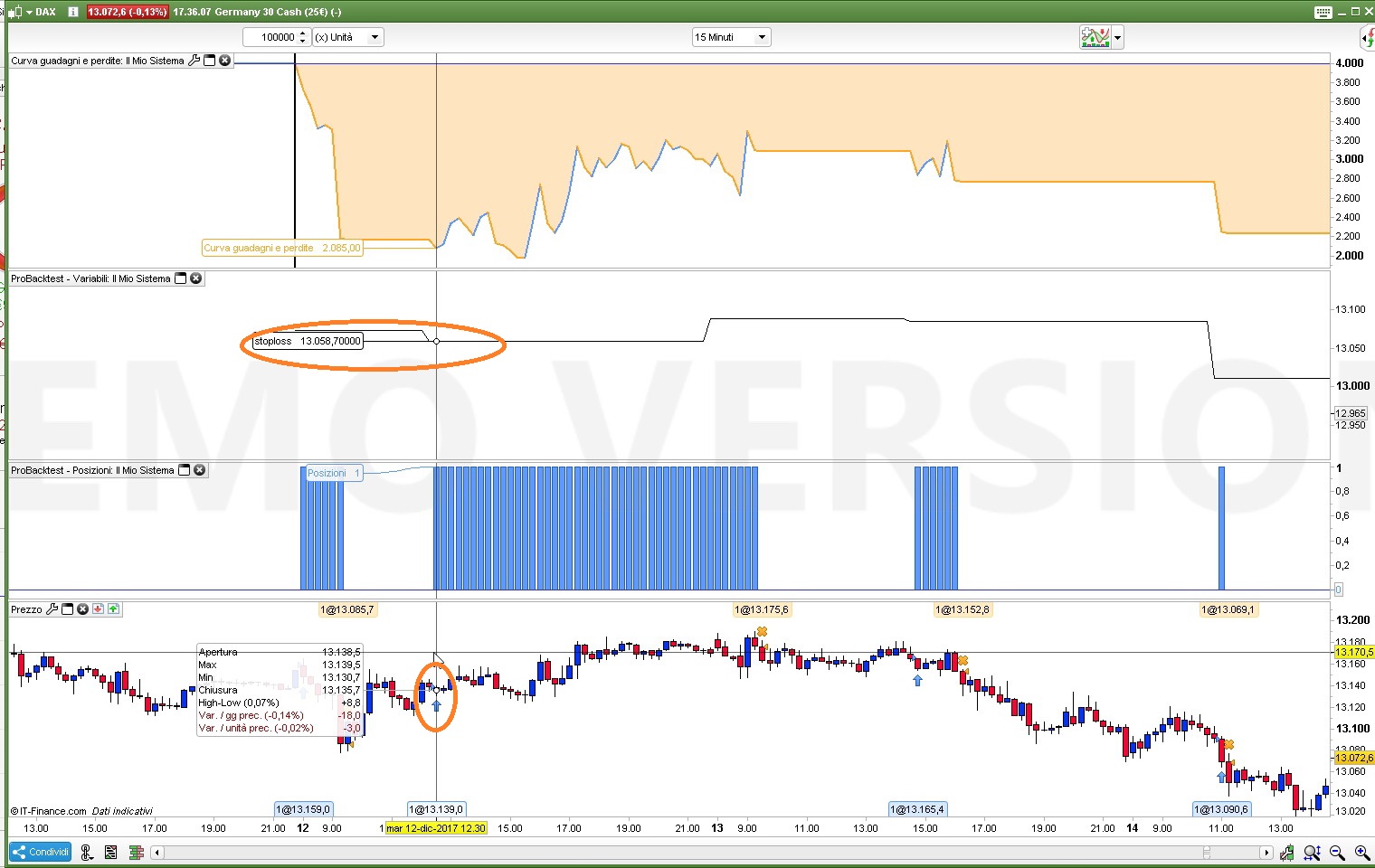Click the Curva guadagni e perdite 2.085,00 label
1375x868 pixels.
[x=282, y=248]
